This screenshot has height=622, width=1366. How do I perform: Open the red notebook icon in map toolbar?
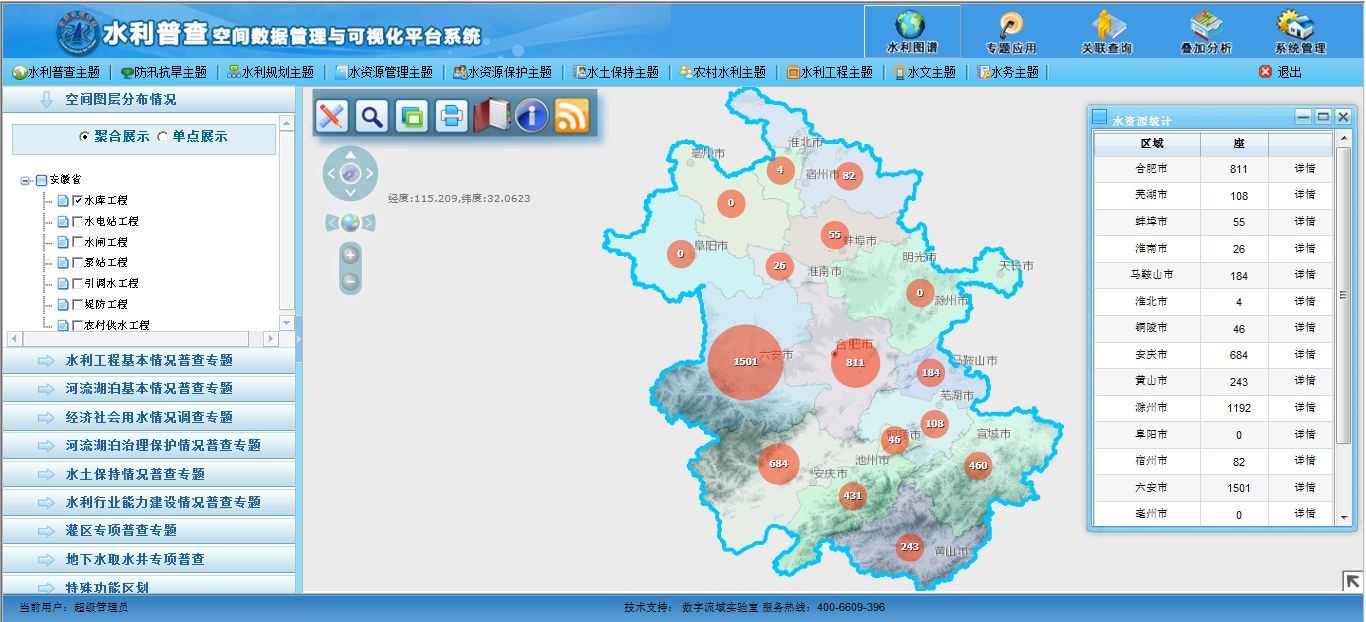tap(491, 116)
